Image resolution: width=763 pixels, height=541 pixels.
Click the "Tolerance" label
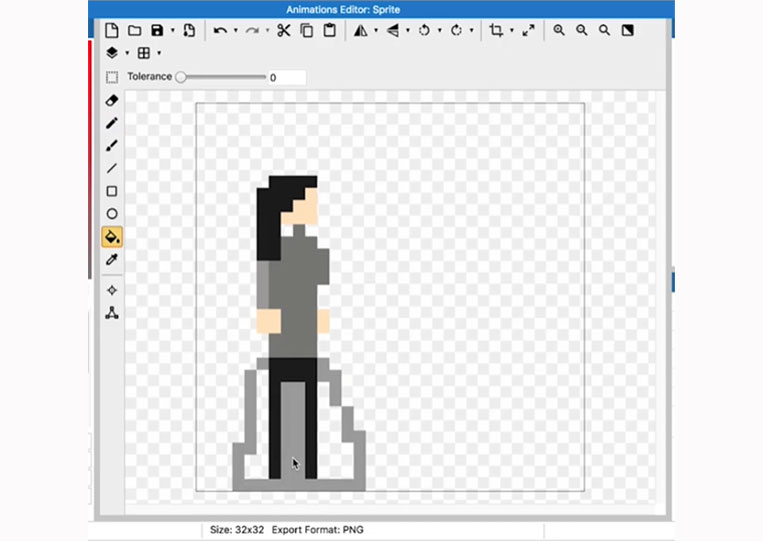[149, 76]
